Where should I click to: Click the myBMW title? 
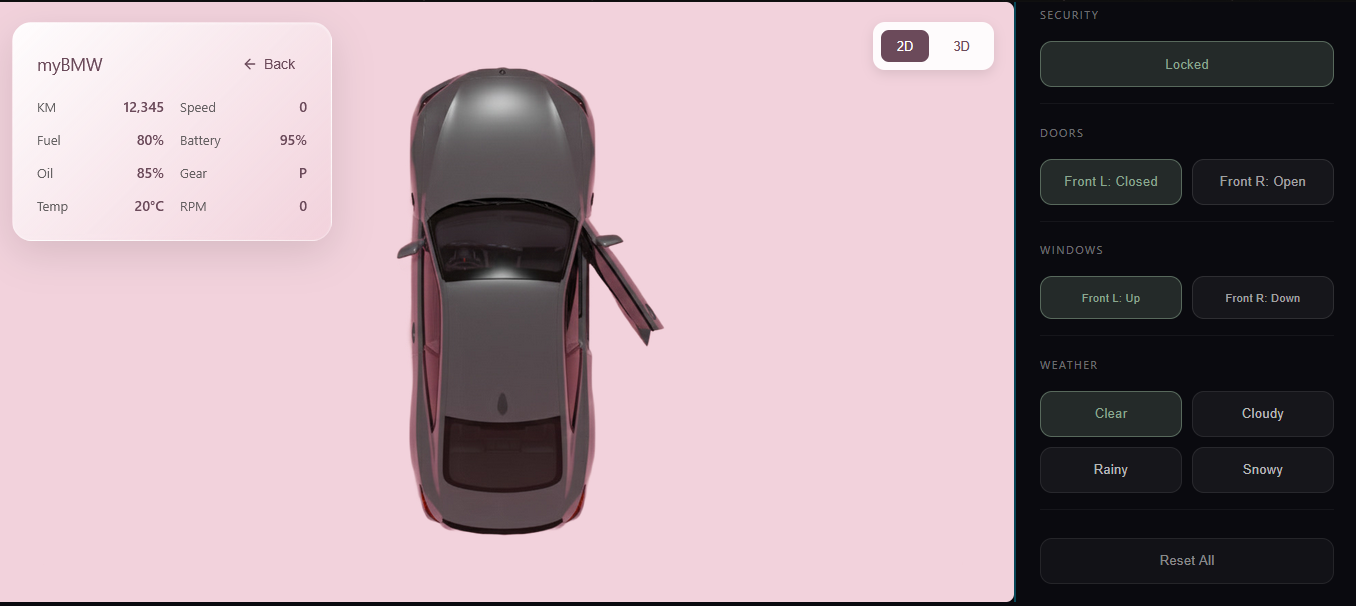(70, 65)
